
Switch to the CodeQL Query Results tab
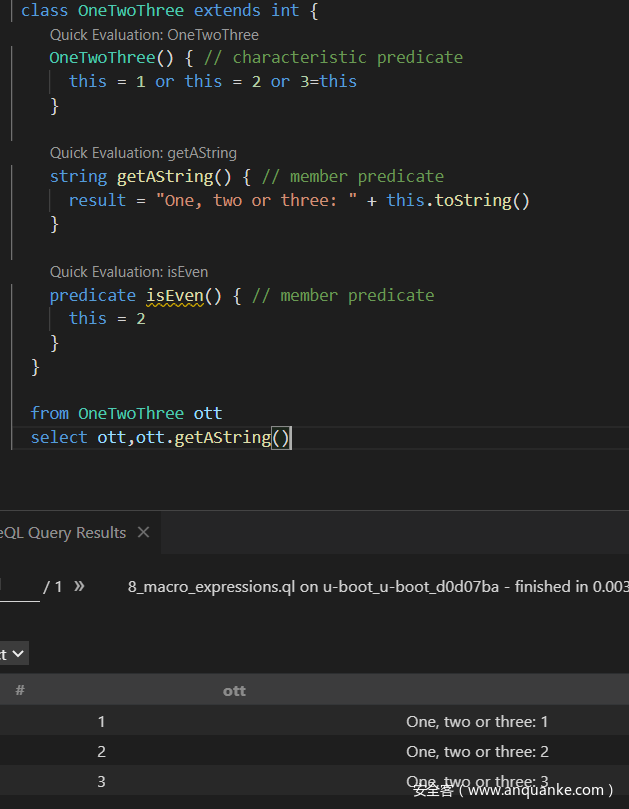pyautogui.click(x=62, y=533)
